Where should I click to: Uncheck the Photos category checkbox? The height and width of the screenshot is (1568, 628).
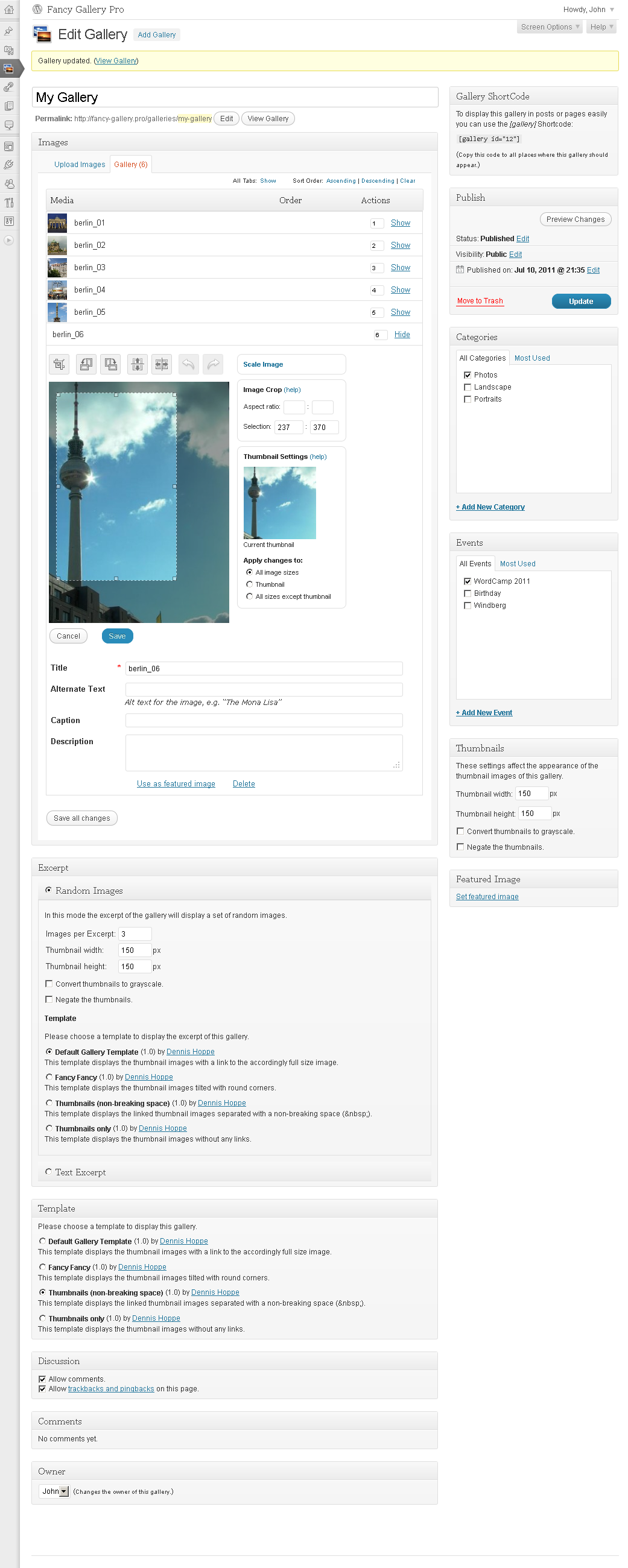pyautogui.click(x=467, y=375)
